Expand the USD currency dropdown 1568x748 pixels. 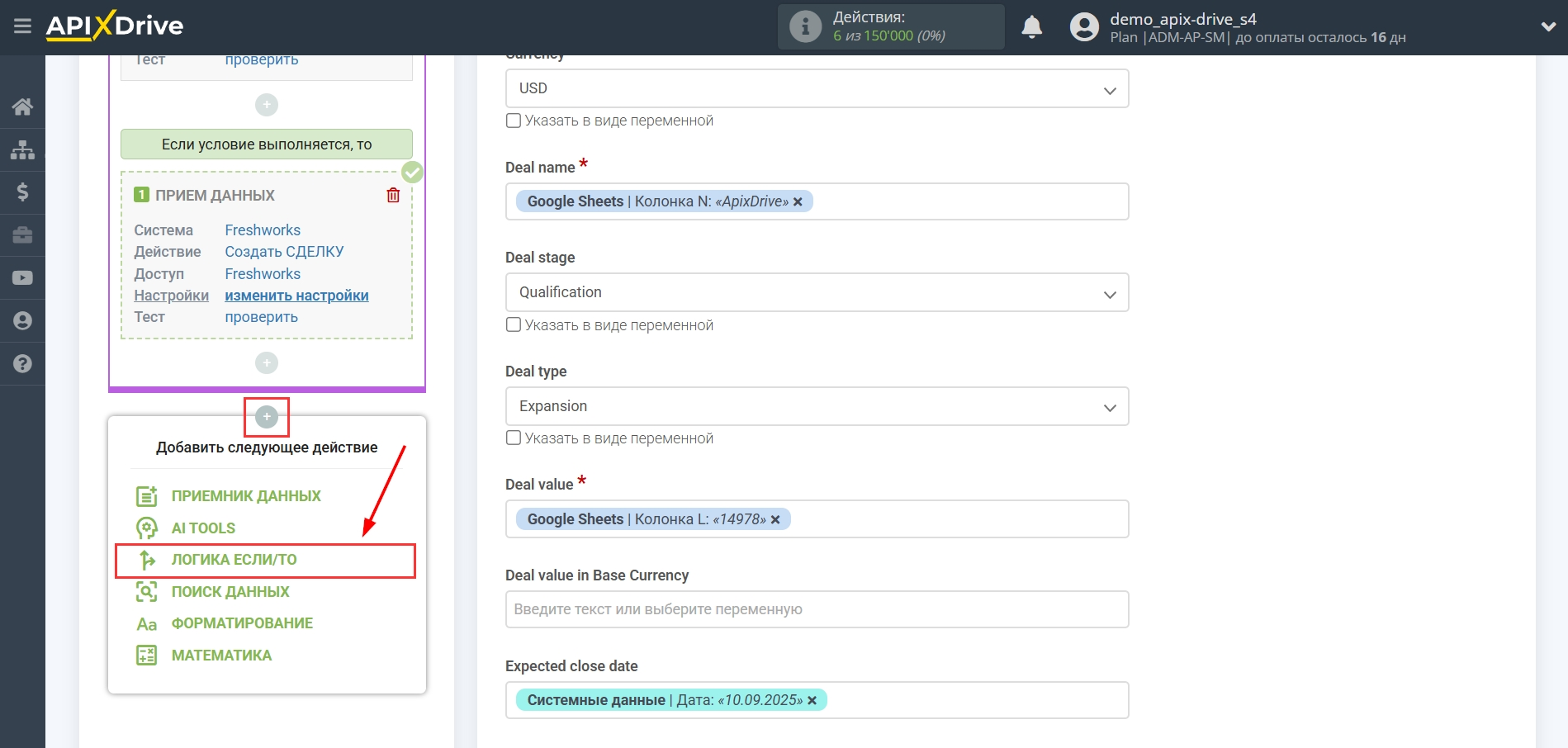pyautogui.click(x=816, y=88)
